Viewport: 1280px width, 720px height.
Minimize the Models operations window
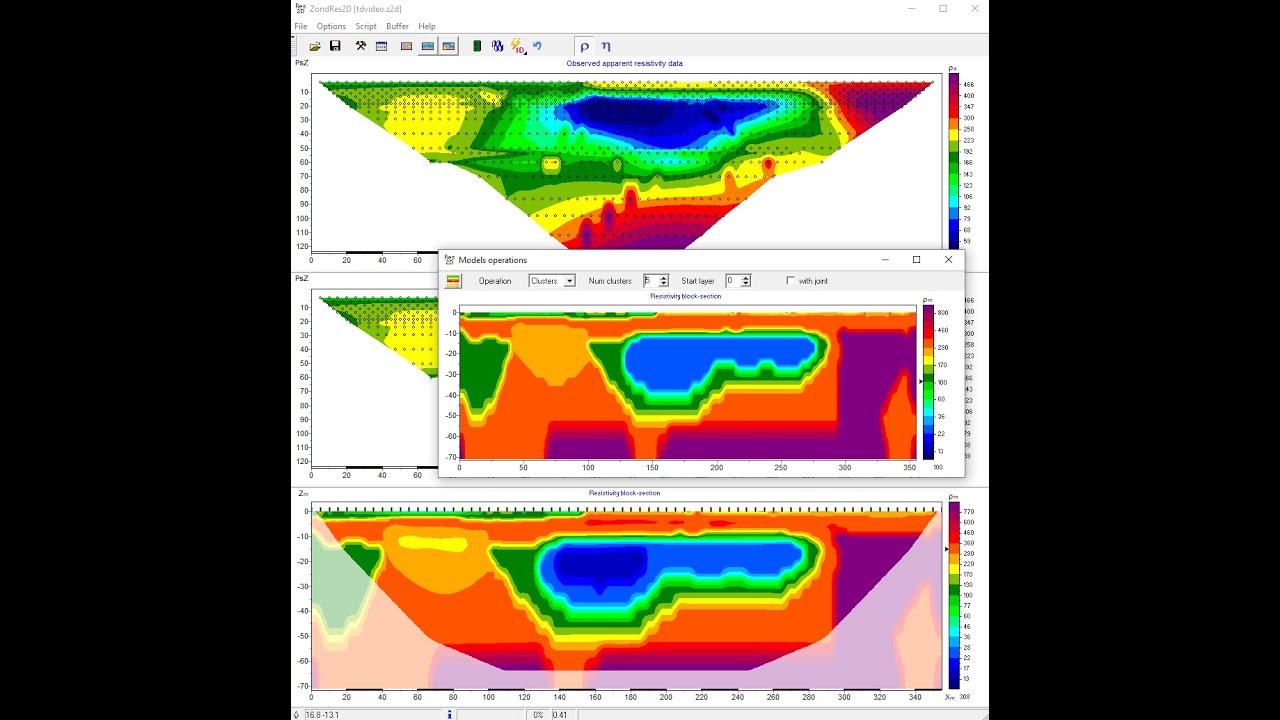[885, 260]
